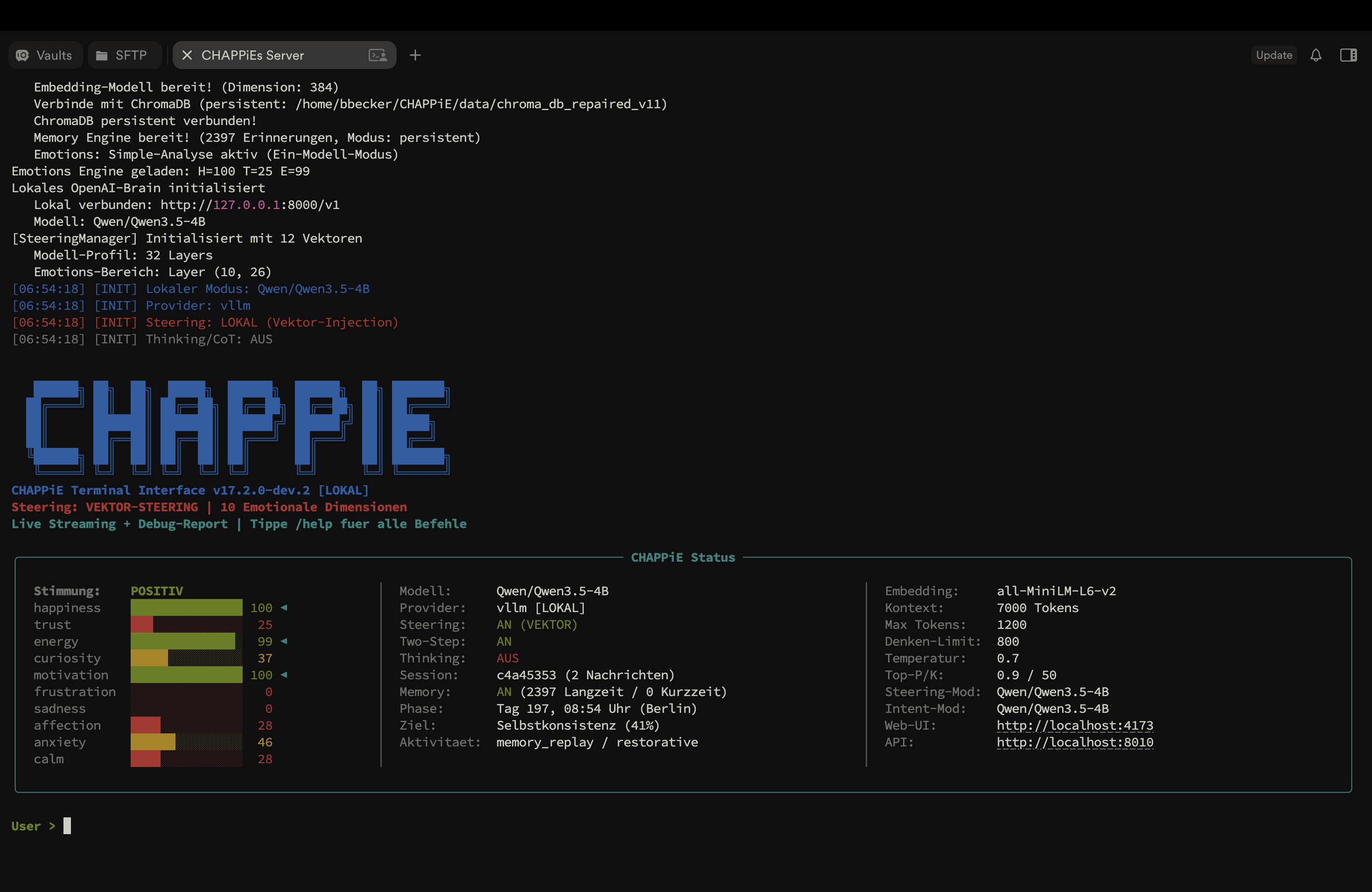Click the happiness bar at 100
Image resolution: width=1372 pixels, height=892 pixels.
[186, 608]
